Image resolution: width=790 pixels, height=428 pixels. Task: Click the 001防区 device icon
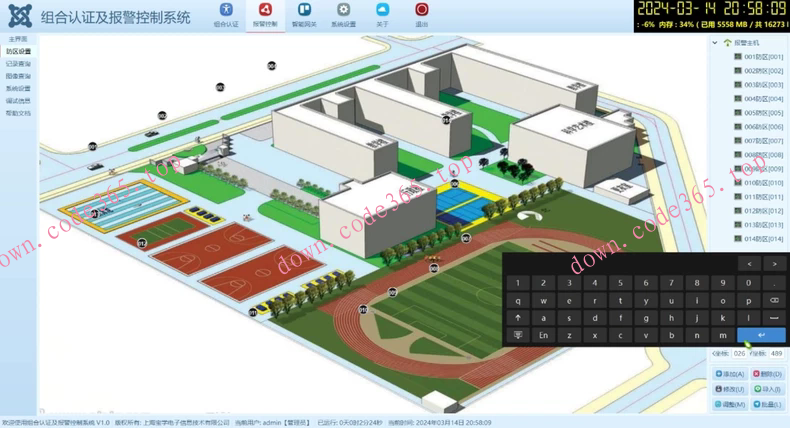pos(738,57)
